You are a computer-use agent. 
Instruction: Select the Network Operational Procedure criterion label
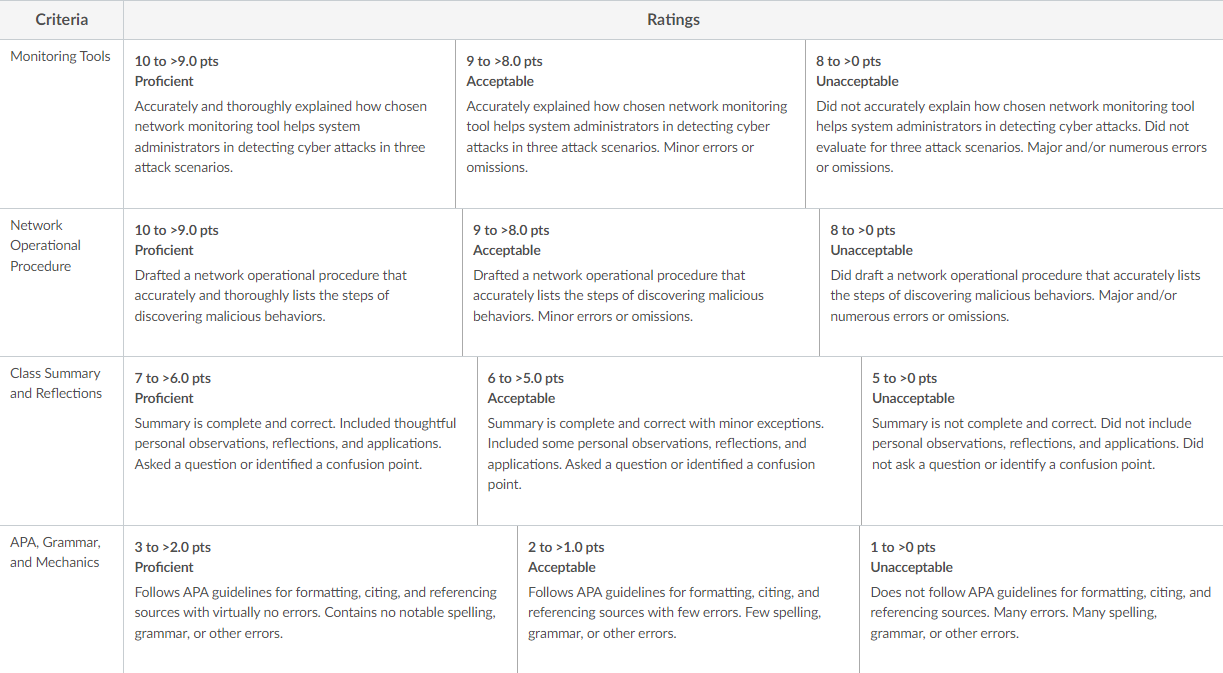tap(46, 245)
